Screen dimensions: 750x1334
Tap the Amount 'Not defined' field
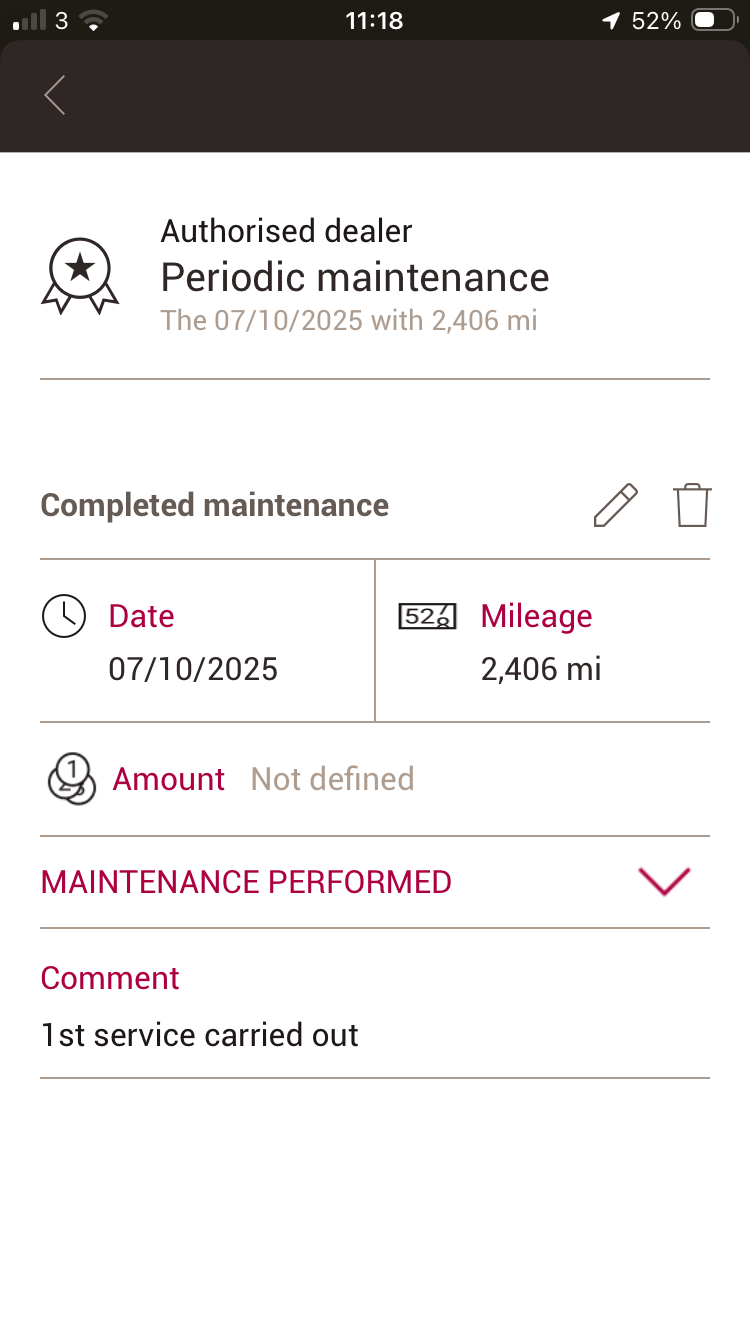[332, 779]
